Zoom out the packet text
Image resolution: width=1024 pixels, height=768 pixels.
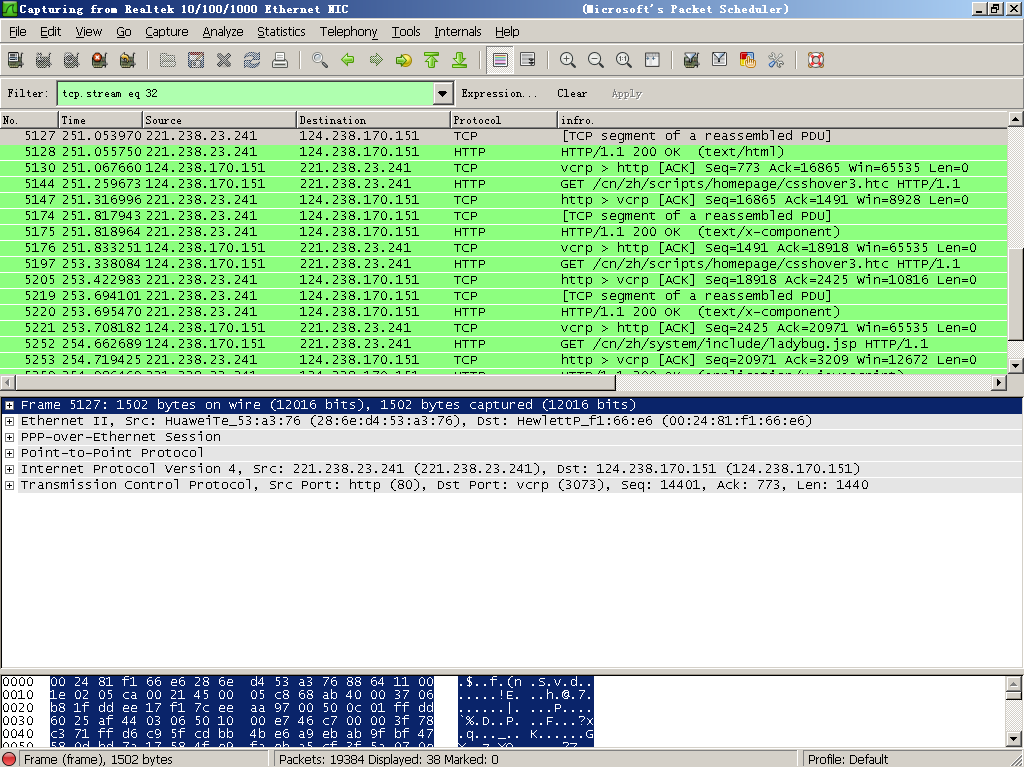(x=596, y=60)
